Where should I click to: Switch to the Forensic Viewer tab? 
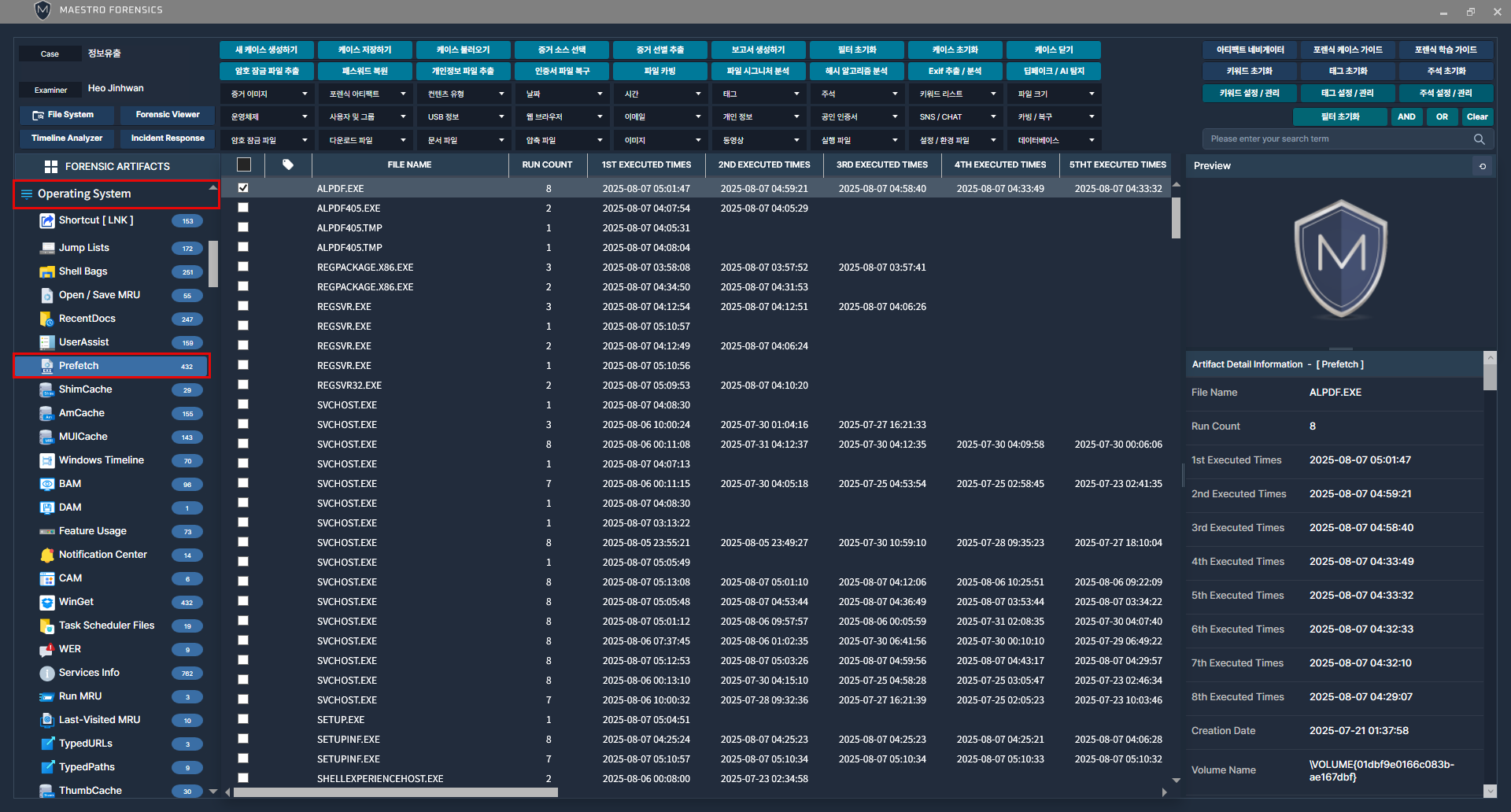[168, 115]
